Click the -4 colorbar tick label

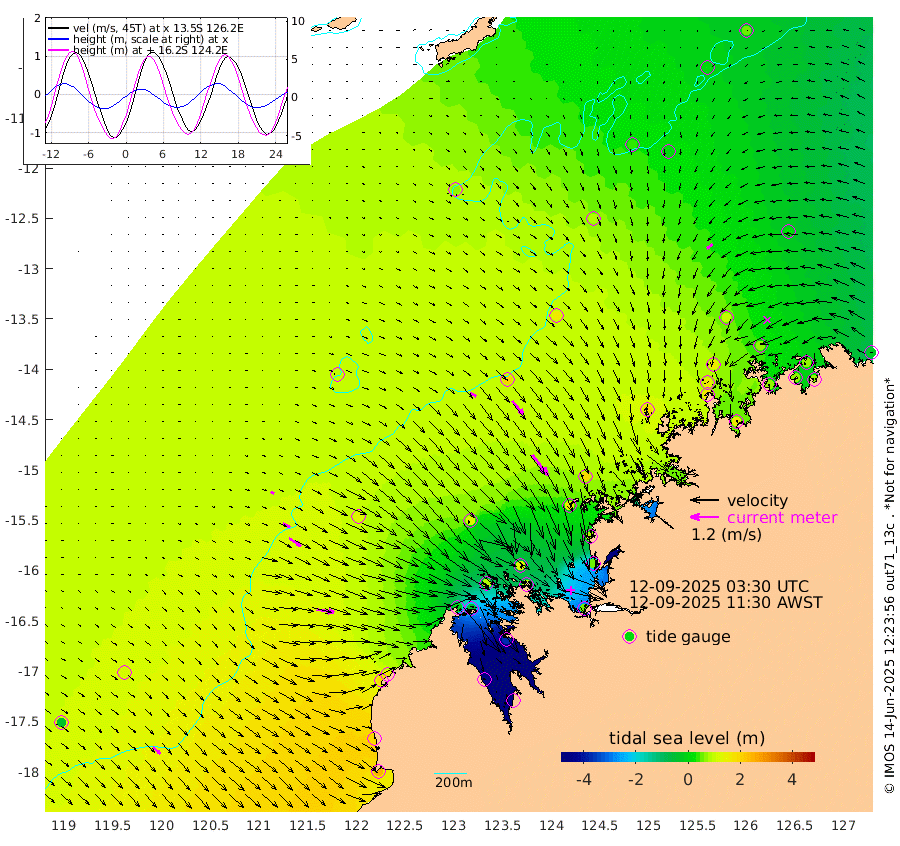(x=583, y=779)
